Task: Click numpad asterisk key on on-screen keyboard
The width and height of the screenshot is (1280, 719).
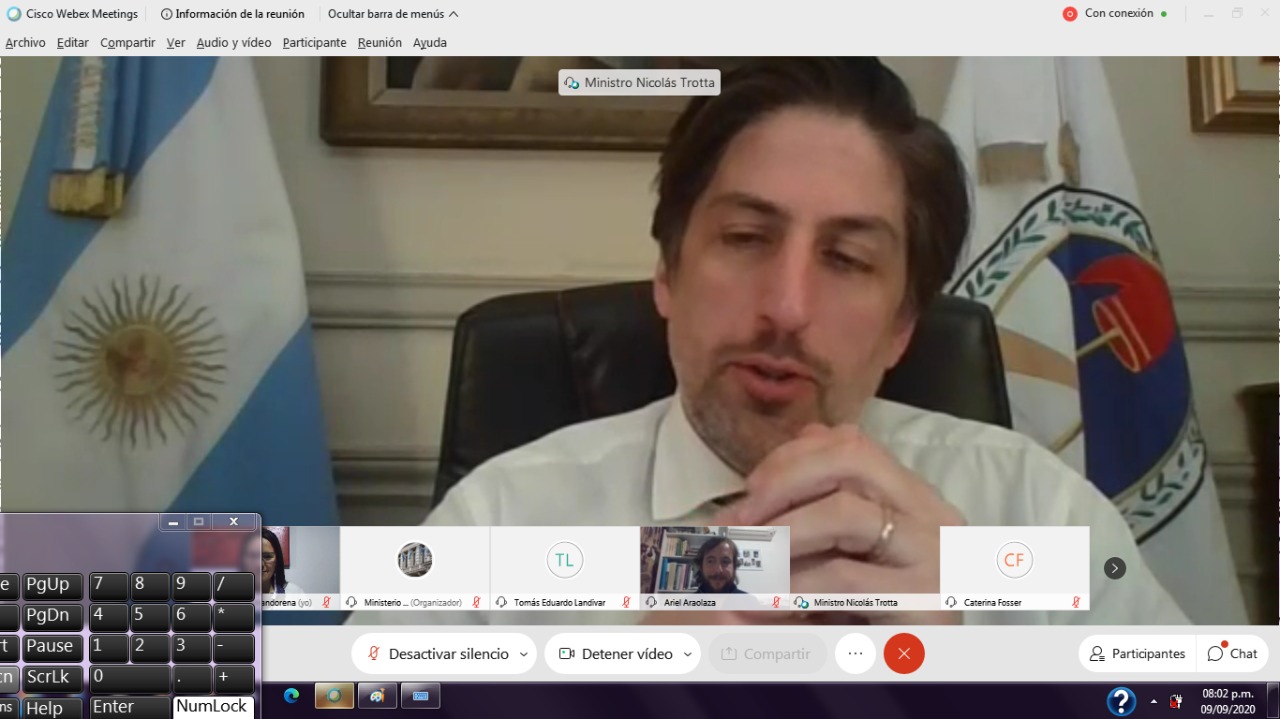Action: [x=234, y=617]
